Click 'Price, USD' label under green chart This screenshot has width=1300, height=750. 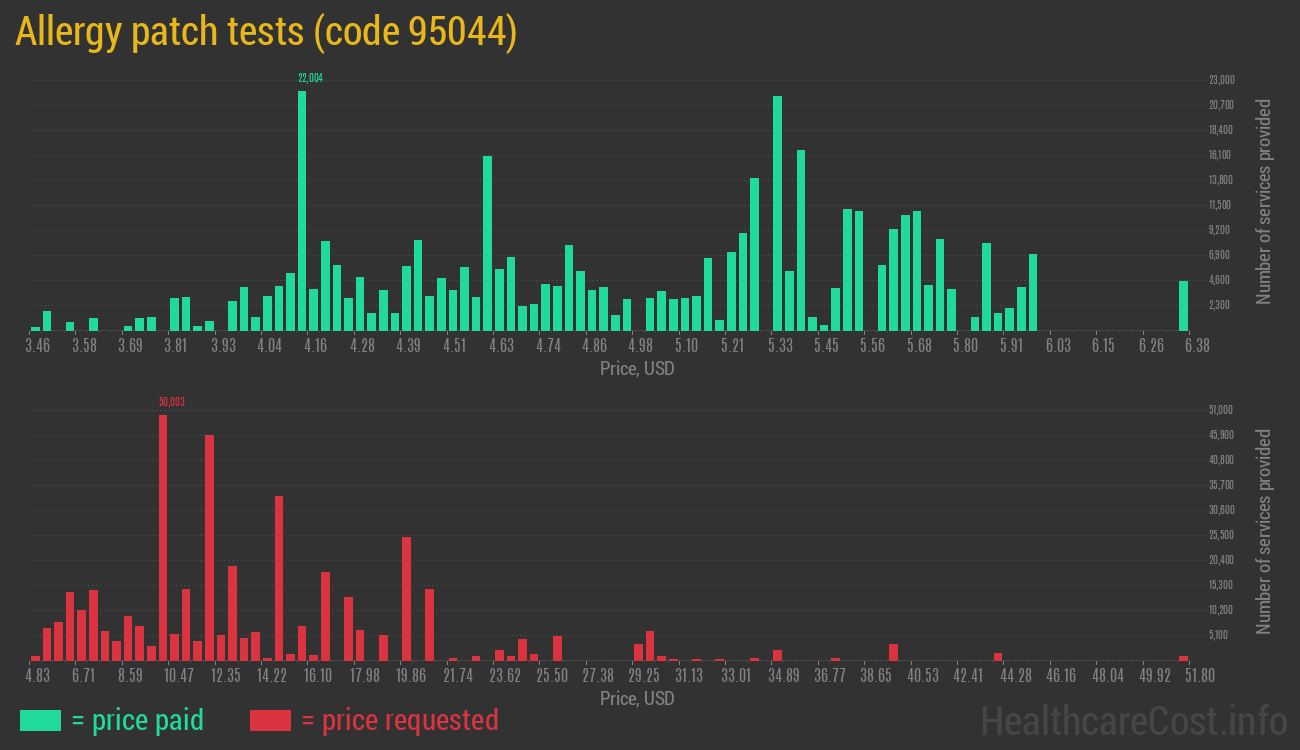point(637,369)
